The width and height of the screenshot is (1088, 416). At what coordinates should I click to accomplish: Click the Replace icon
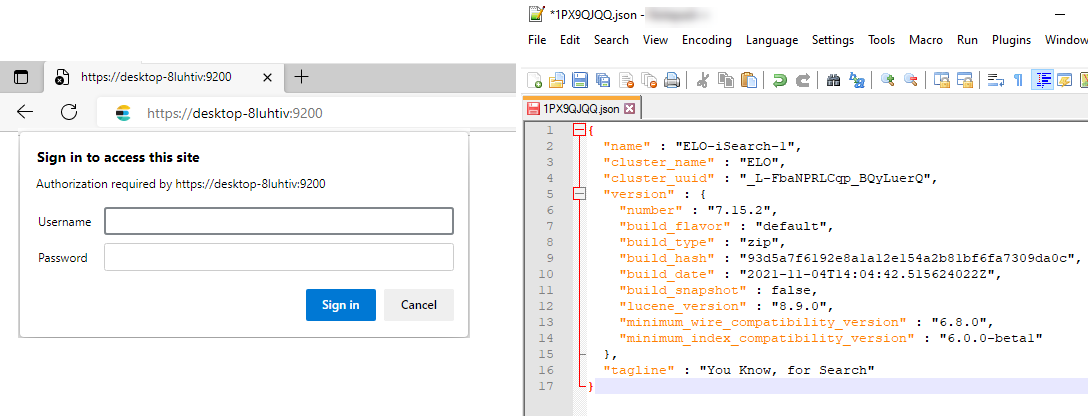(857, 80)
